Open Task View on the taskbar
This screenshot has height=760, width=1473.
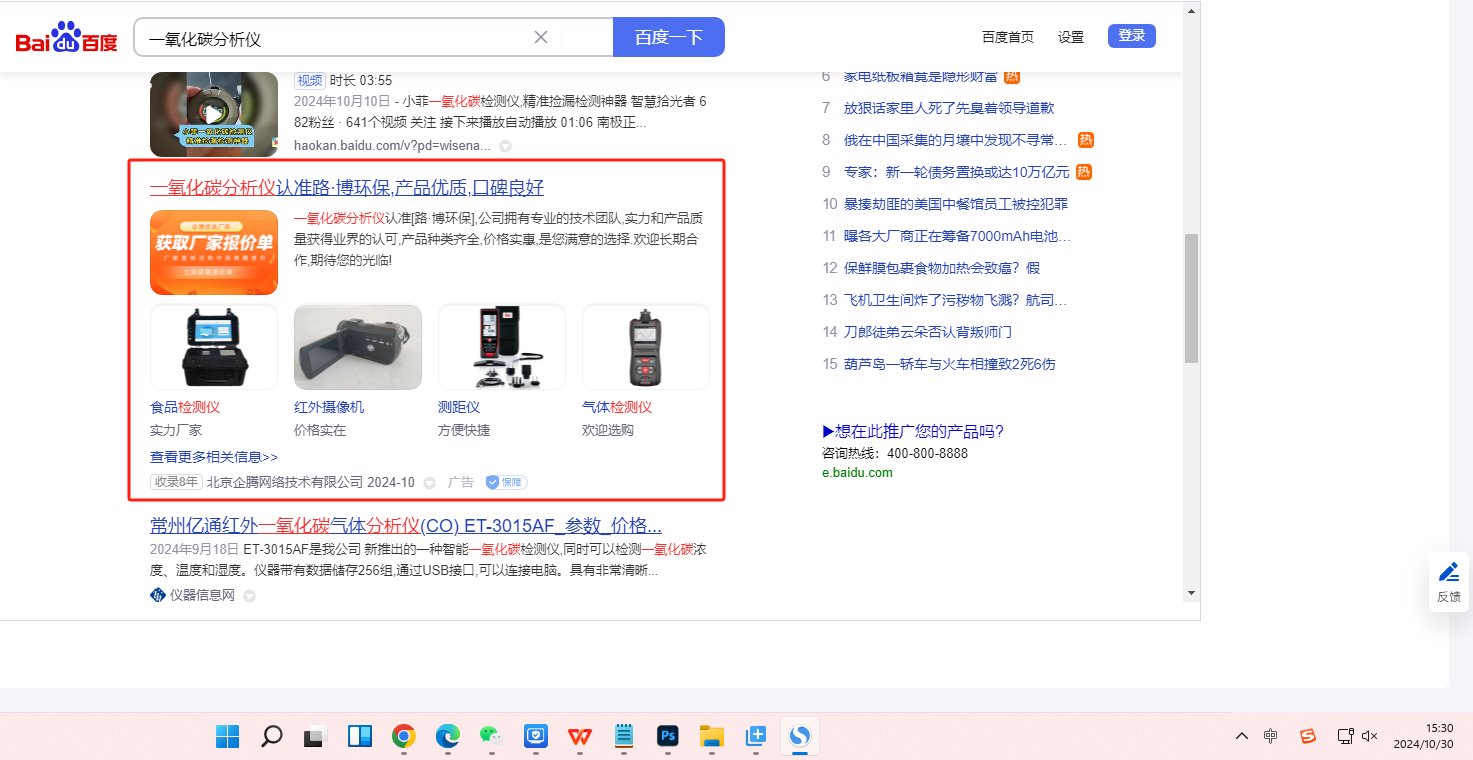point(315,737)
